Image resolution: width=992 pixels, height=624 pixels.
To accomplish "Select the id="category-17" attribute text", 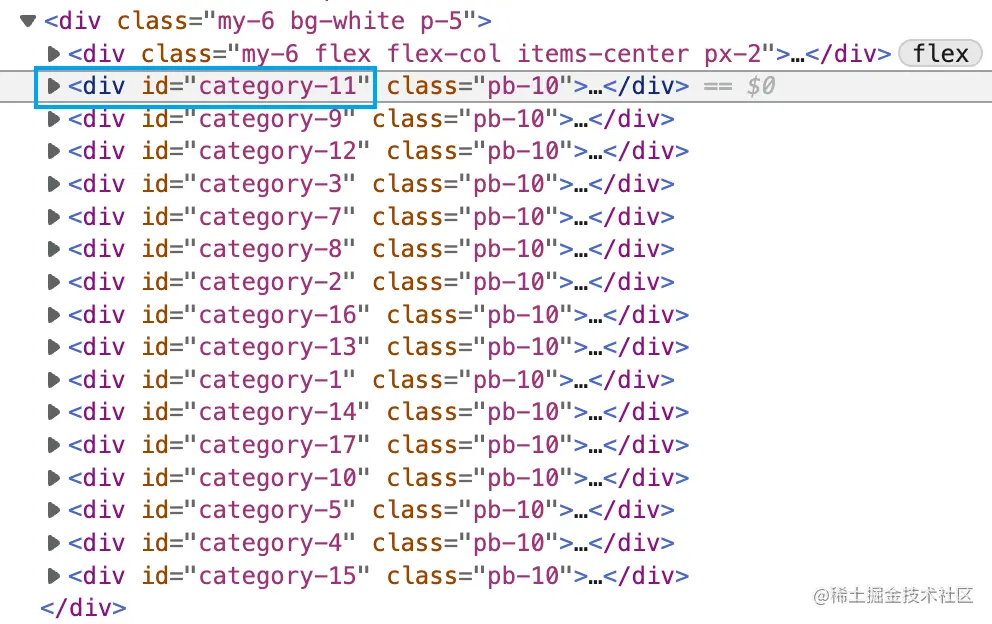I will click(x=256, y=446).
